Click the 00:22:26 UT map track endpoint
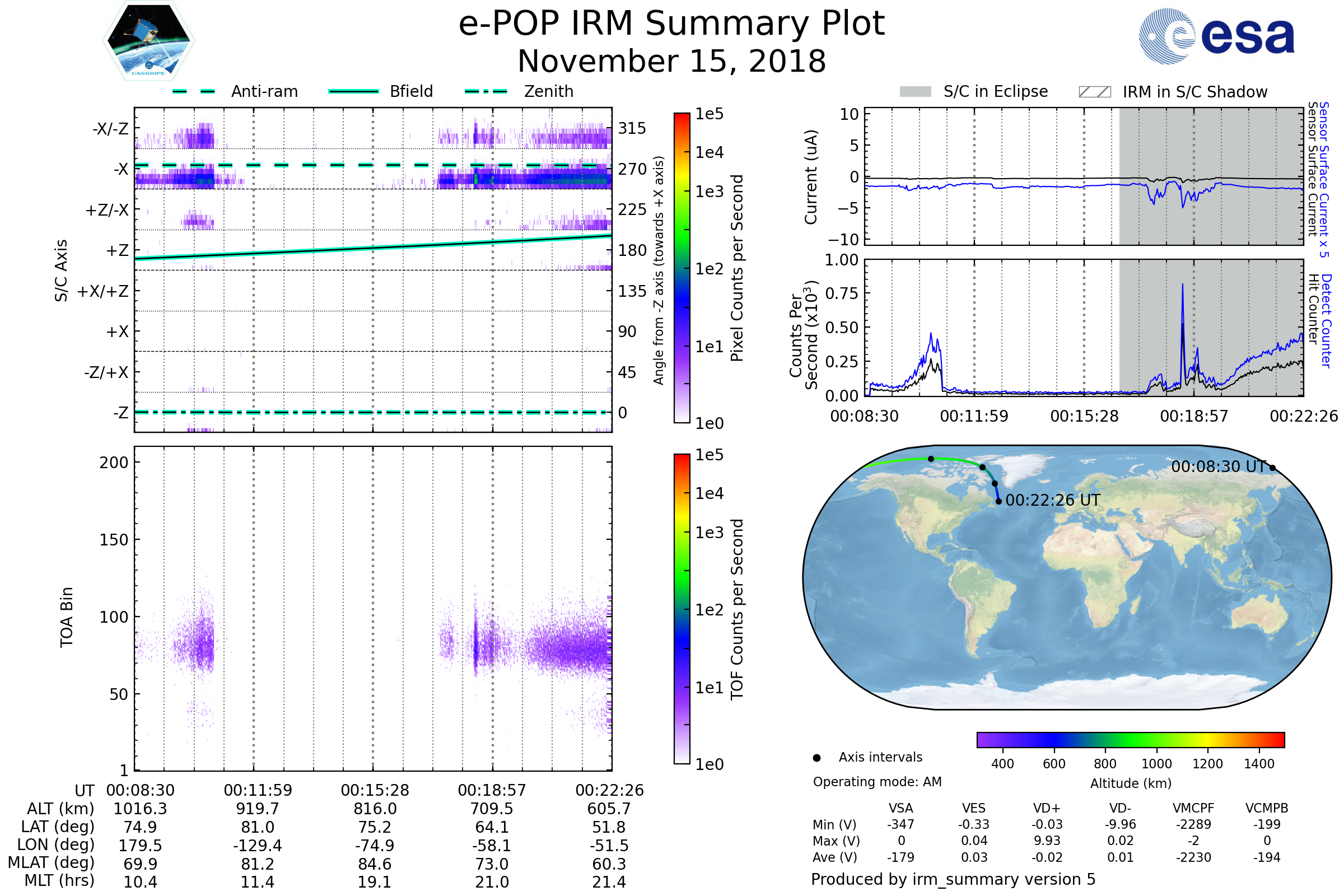The height and width of the screenshot is (896, 1344). [998, 501]
